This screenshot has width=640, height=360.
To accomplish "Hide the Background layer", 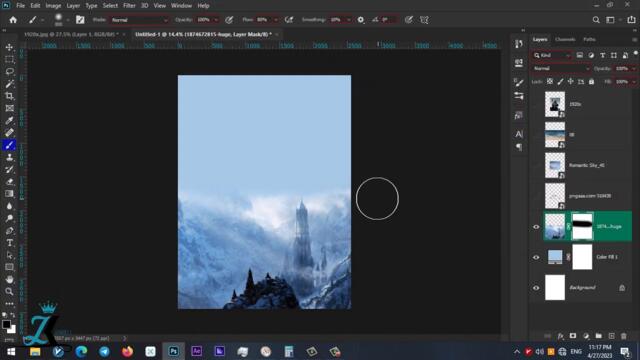I will coord(536,288).
